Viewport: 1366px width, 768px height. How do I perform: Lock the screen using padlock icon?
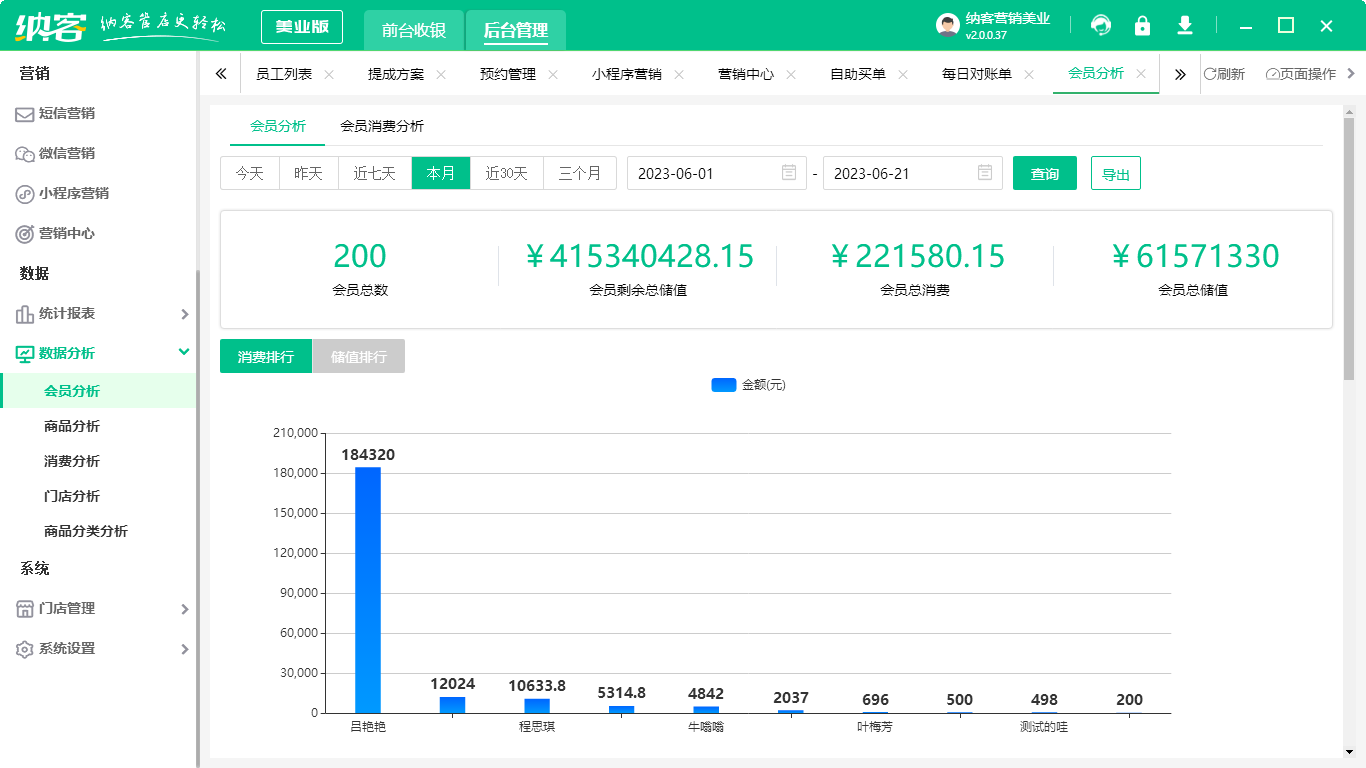[x=1143, y=25]
